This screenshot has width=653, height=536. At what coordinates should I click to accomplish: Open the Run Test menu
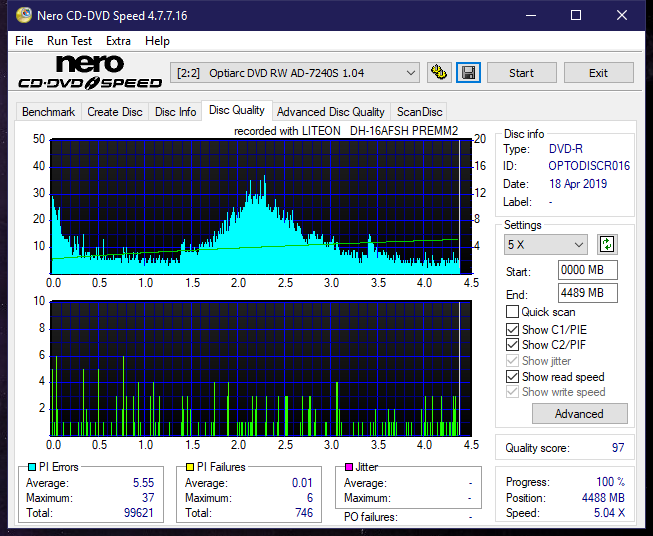pyautogui.click(x=69, y=41)
